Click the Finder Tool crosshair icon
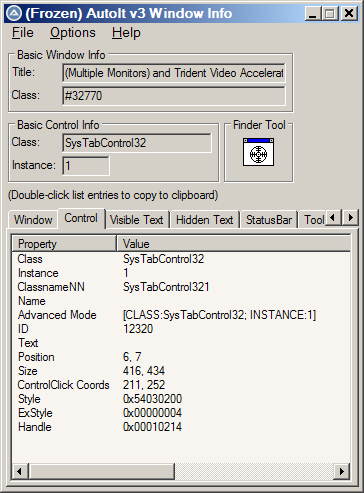The height and width of the screenshot is (493, 364). pyautogui.click(x=258, y=152)
